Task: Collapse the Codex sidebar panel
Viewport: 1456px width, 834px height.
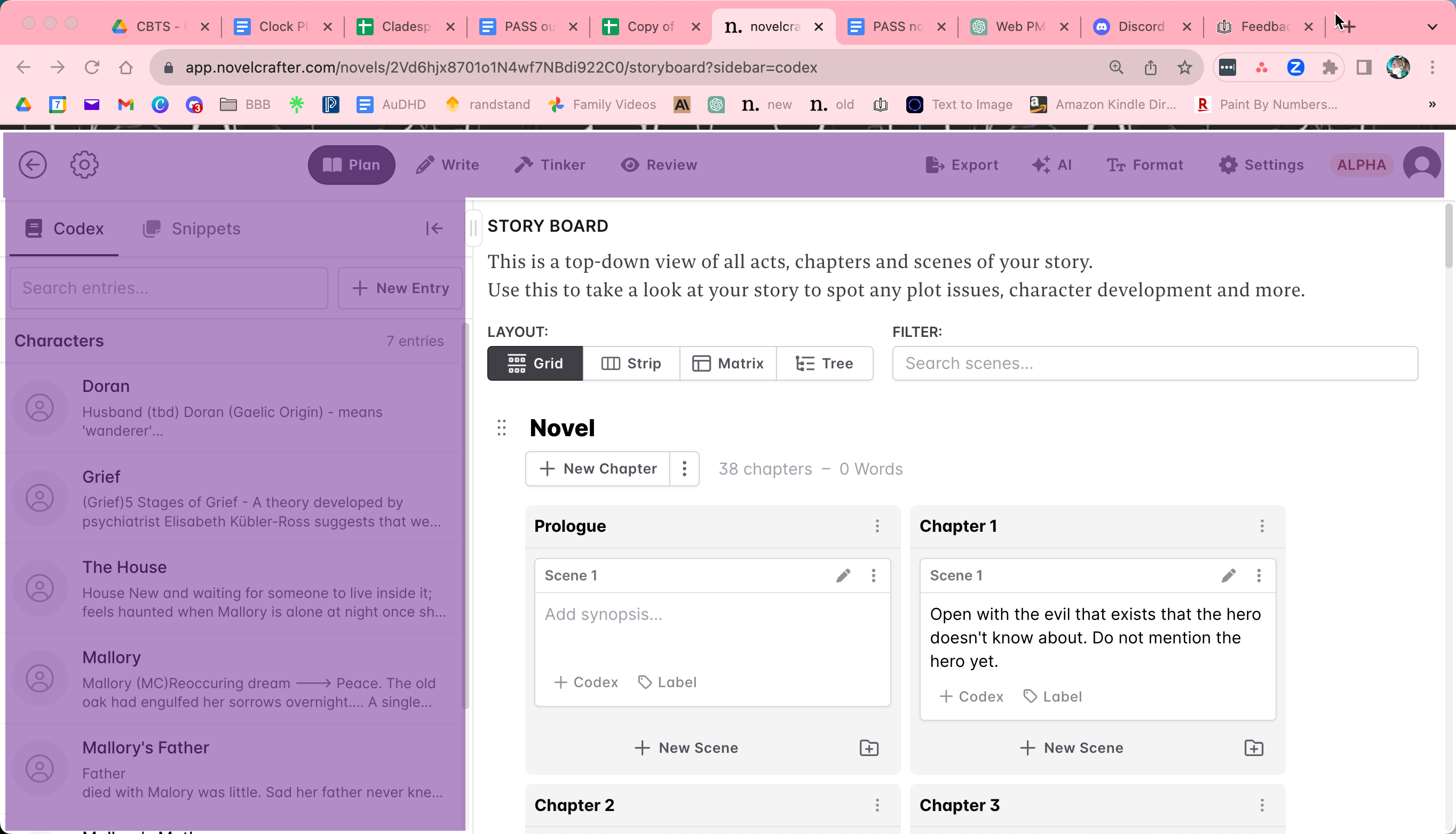Action: click(434, 229)
